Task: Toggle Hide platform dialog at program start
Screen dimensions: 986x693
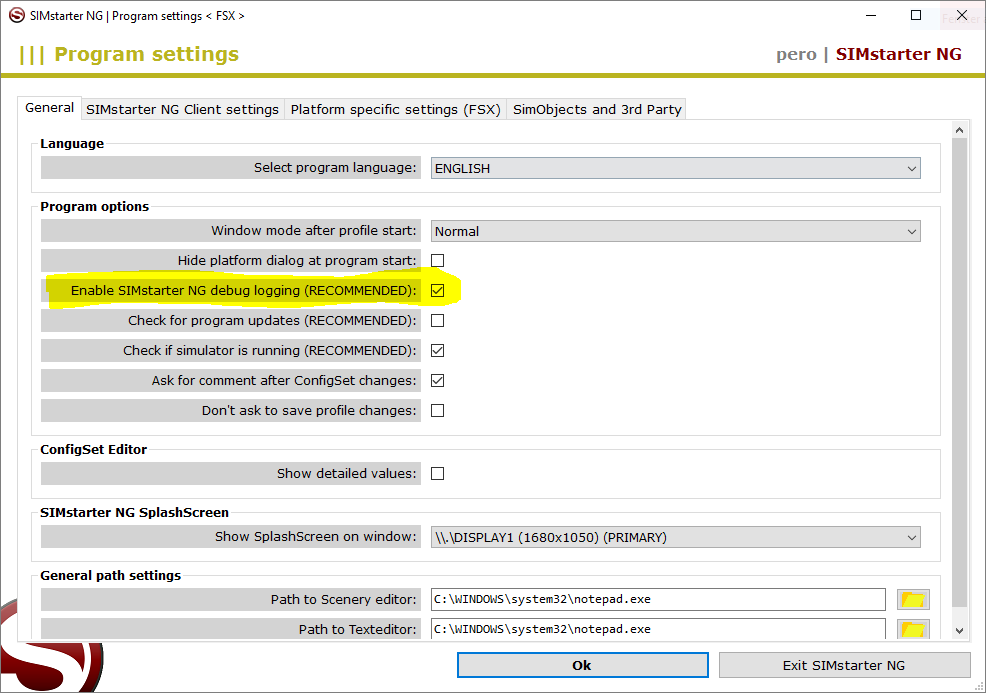Action: 438,260
